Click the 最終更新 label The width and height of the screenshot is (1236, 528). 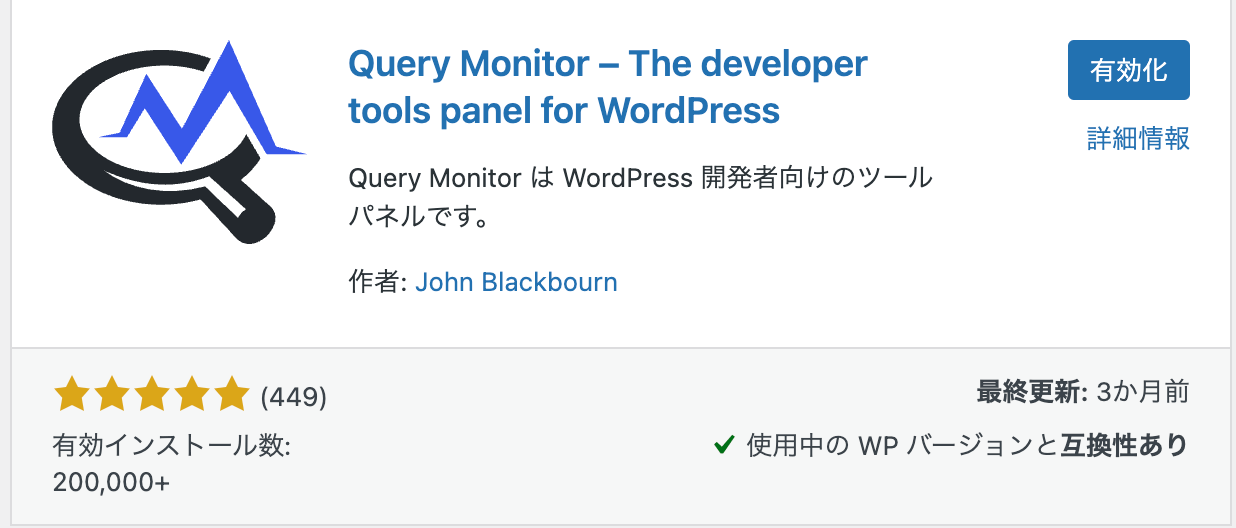point(1031,392)
